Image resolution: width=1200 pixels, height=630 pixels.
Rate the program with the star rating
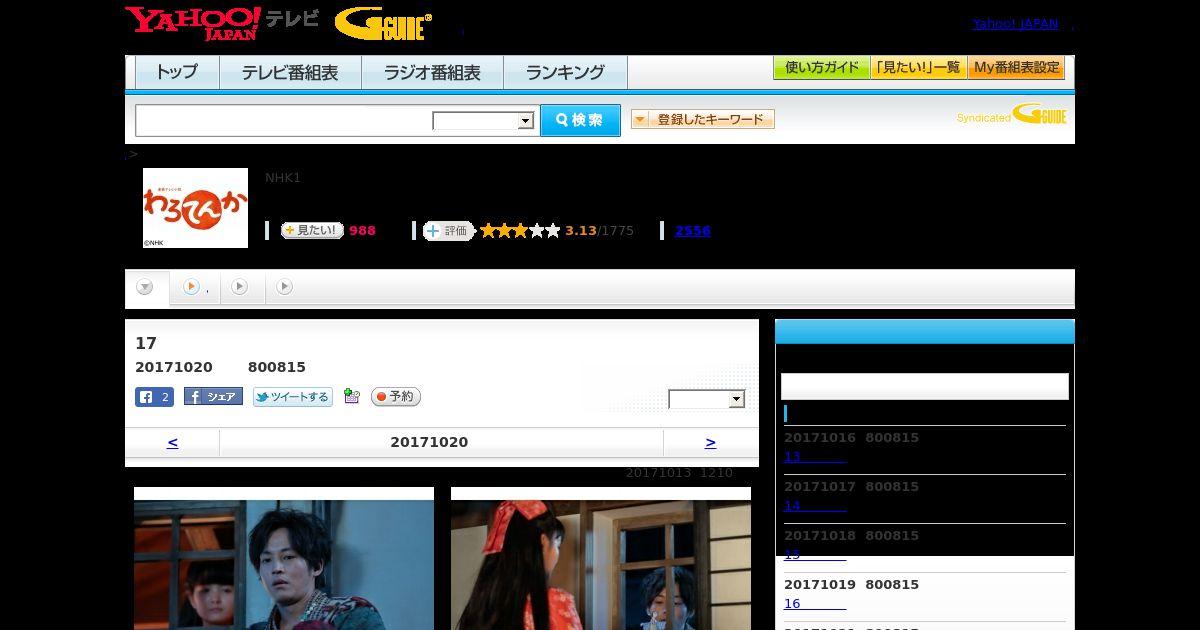tap(520, 231)
